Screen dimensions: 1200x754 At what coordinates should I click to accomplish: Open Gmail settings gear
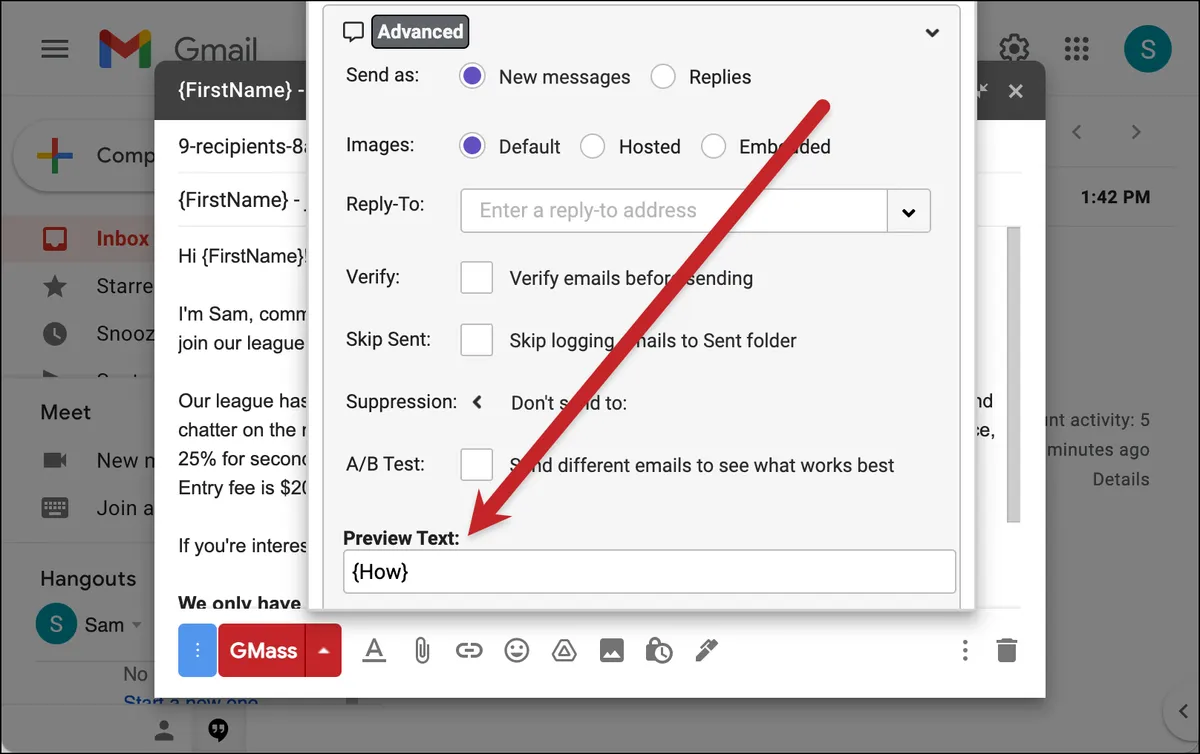tap(1015, 48)
